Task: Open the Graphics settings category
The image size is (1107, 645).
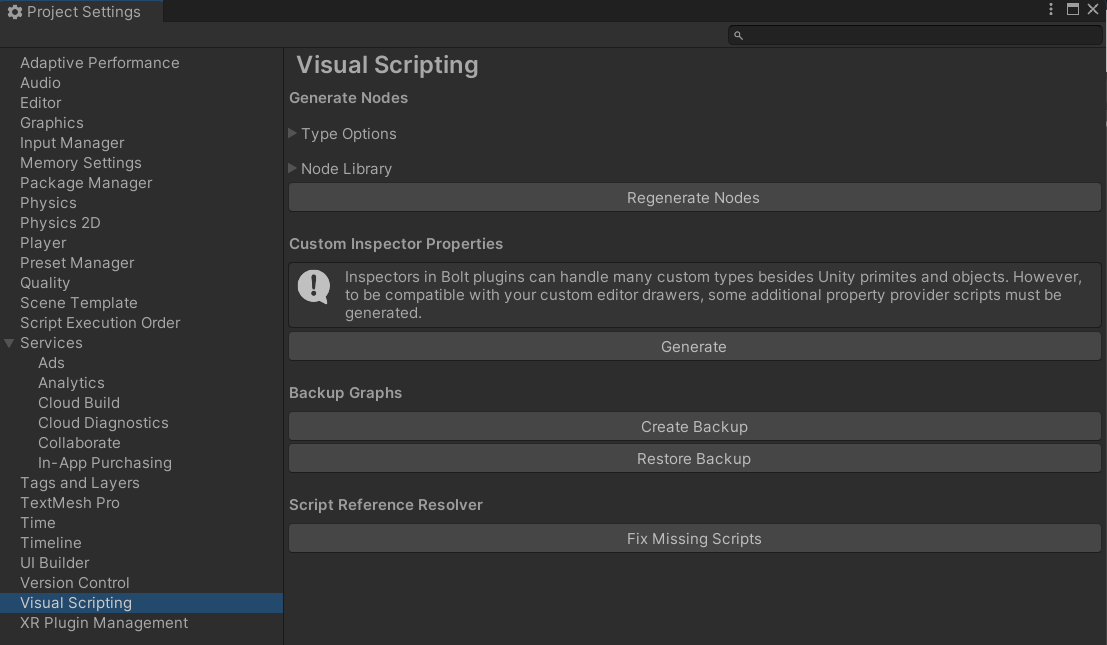Action: (52, 123)
